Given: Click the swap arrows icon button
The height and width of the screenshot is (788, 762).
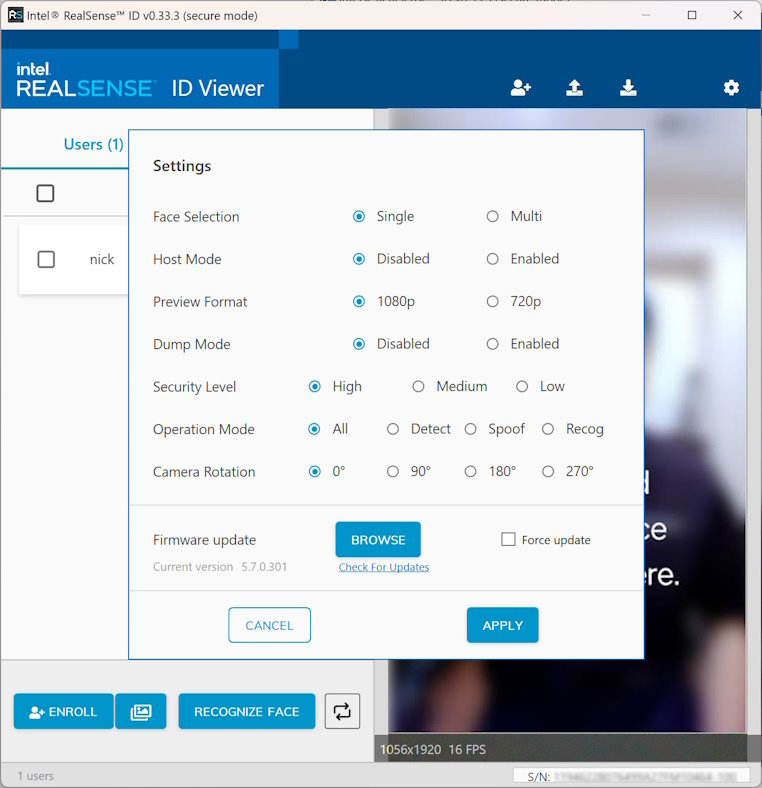Looking at the screenshot, I should (342, 711).
